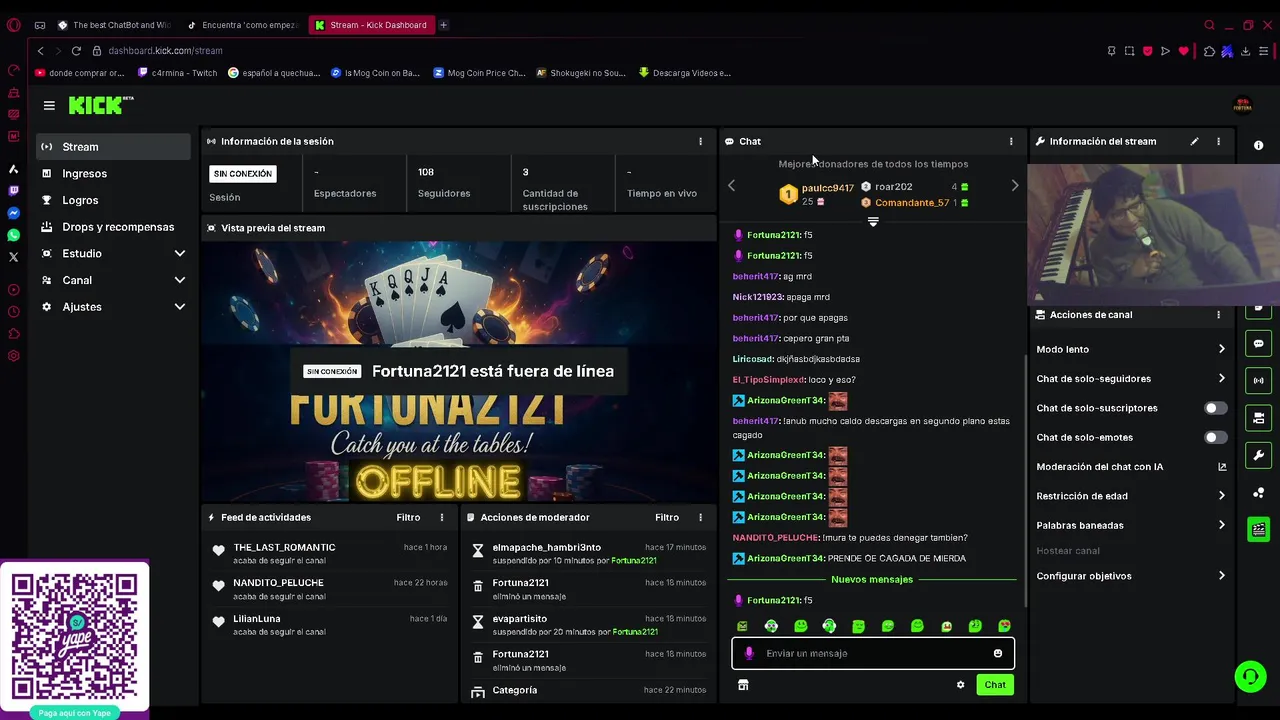Screen dimensions: 1280x720
Task: Click NANDITO_PELUCHE in activity feed
Action: 278,583
